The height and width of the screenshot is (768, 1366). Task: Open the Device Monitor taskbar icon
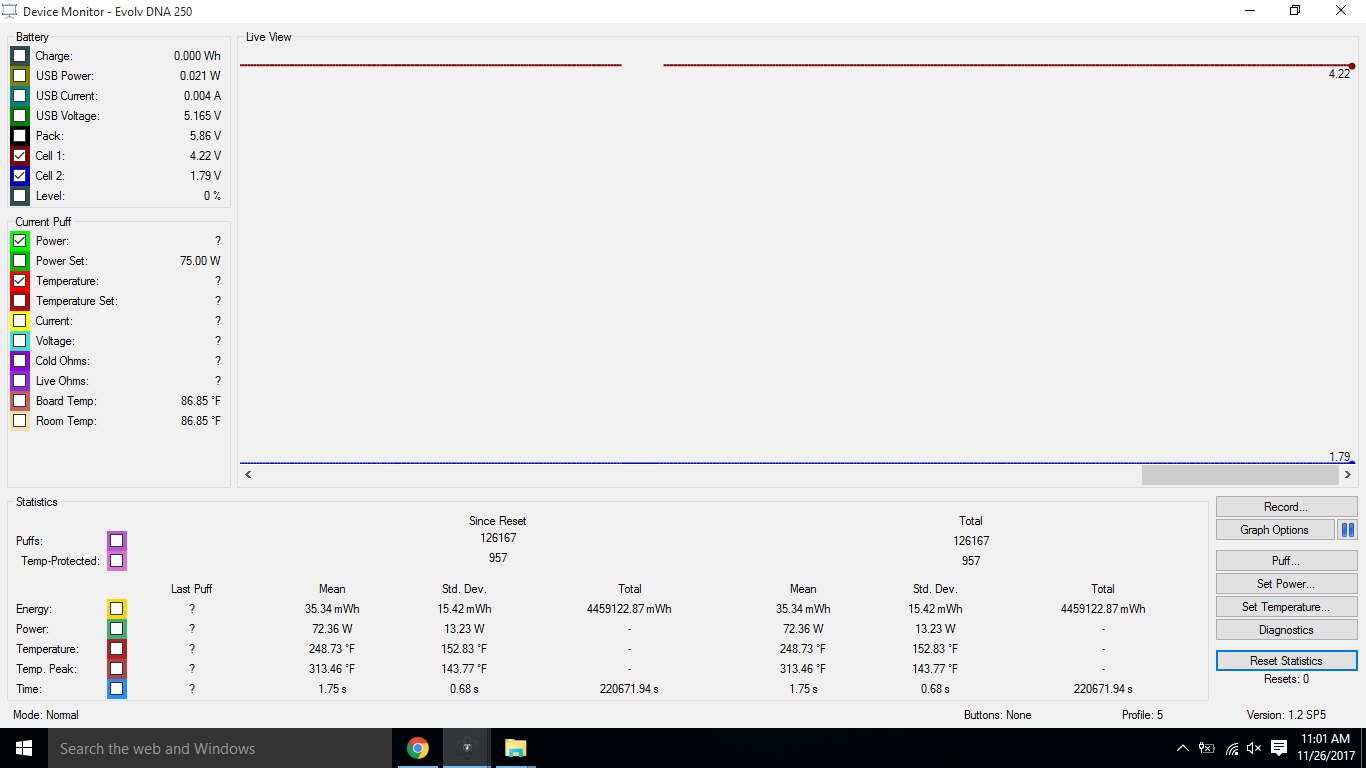tap(466, 748)
